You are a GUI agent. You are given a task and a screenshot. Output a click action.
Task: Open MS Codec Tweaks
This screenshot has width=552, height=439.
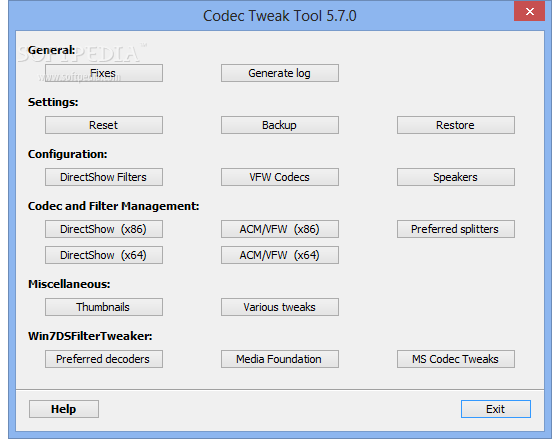coord(456,359)
